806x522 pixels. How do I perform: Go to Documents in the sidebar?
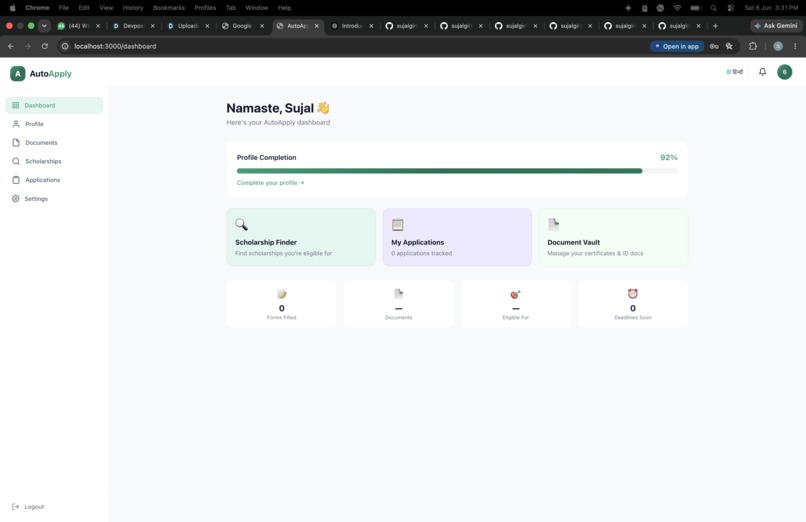pyautogui.click(x=54, y=142)
